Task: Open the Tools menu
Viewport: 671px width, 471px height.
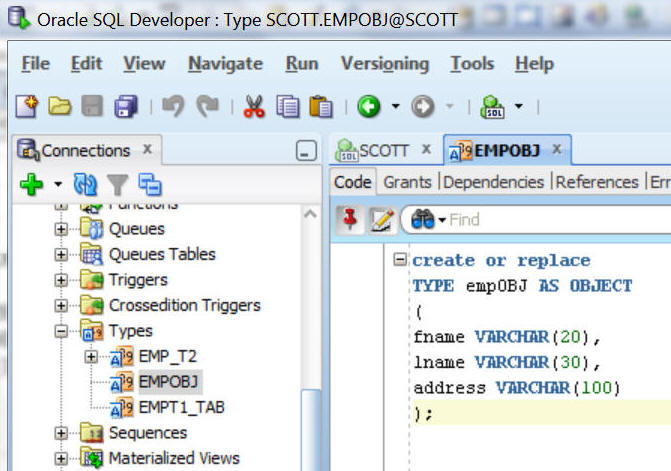Action: 472,64
